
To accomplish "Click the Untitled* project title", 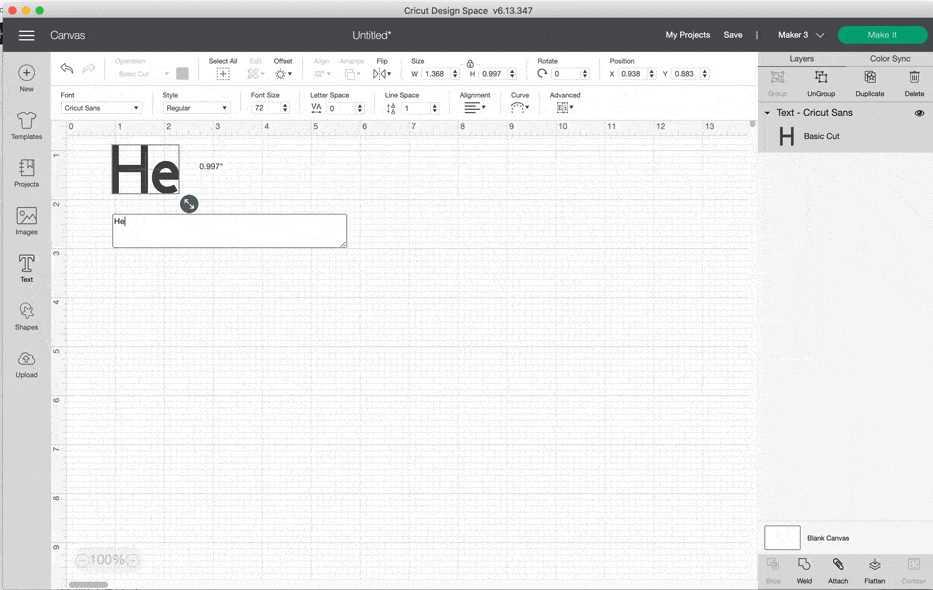I will coord(371,35).
